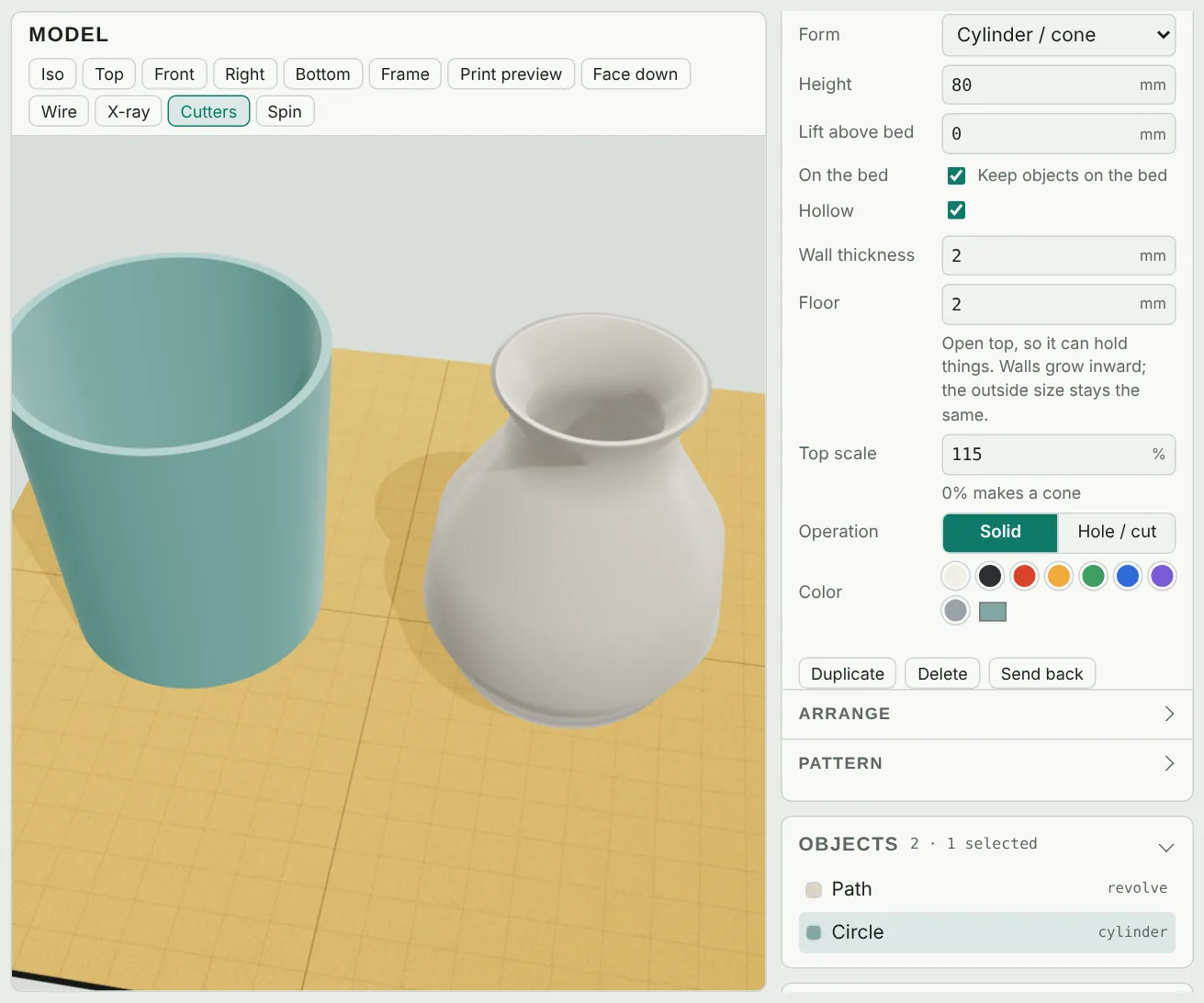
Task: Switch to the Top view
Action: pyautogui.click(x=109, y=74)
